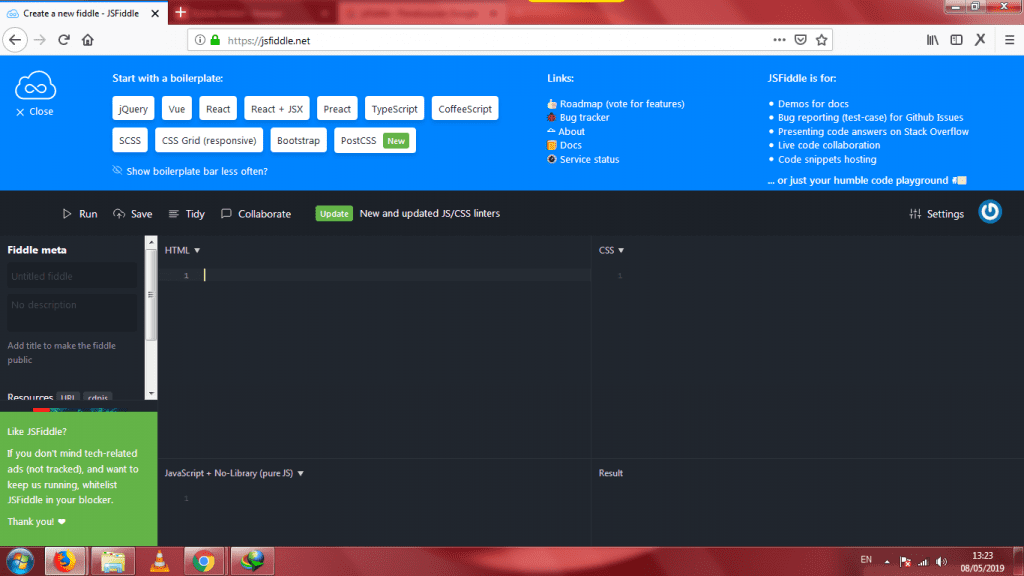The image size is (1024, 576).
Task: Open the About link
Action: (x=566, y=131)
